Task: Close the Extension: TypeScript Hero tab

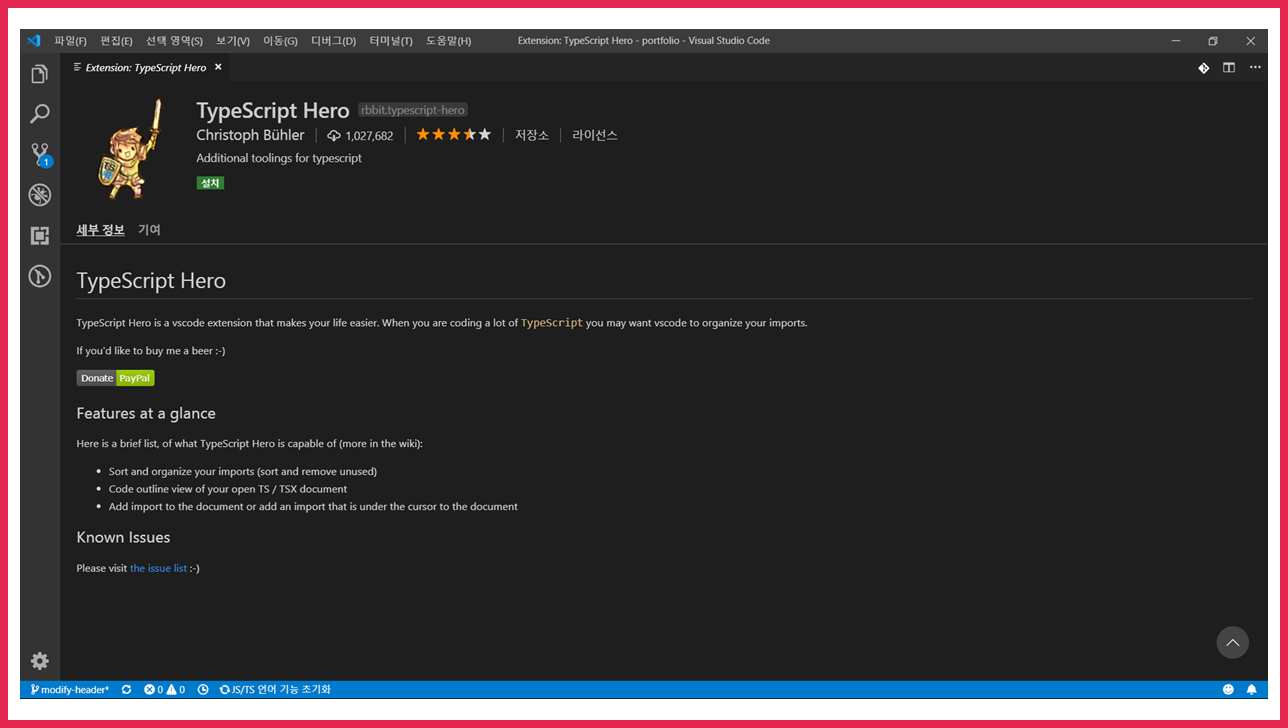Action: click(218, 68)
